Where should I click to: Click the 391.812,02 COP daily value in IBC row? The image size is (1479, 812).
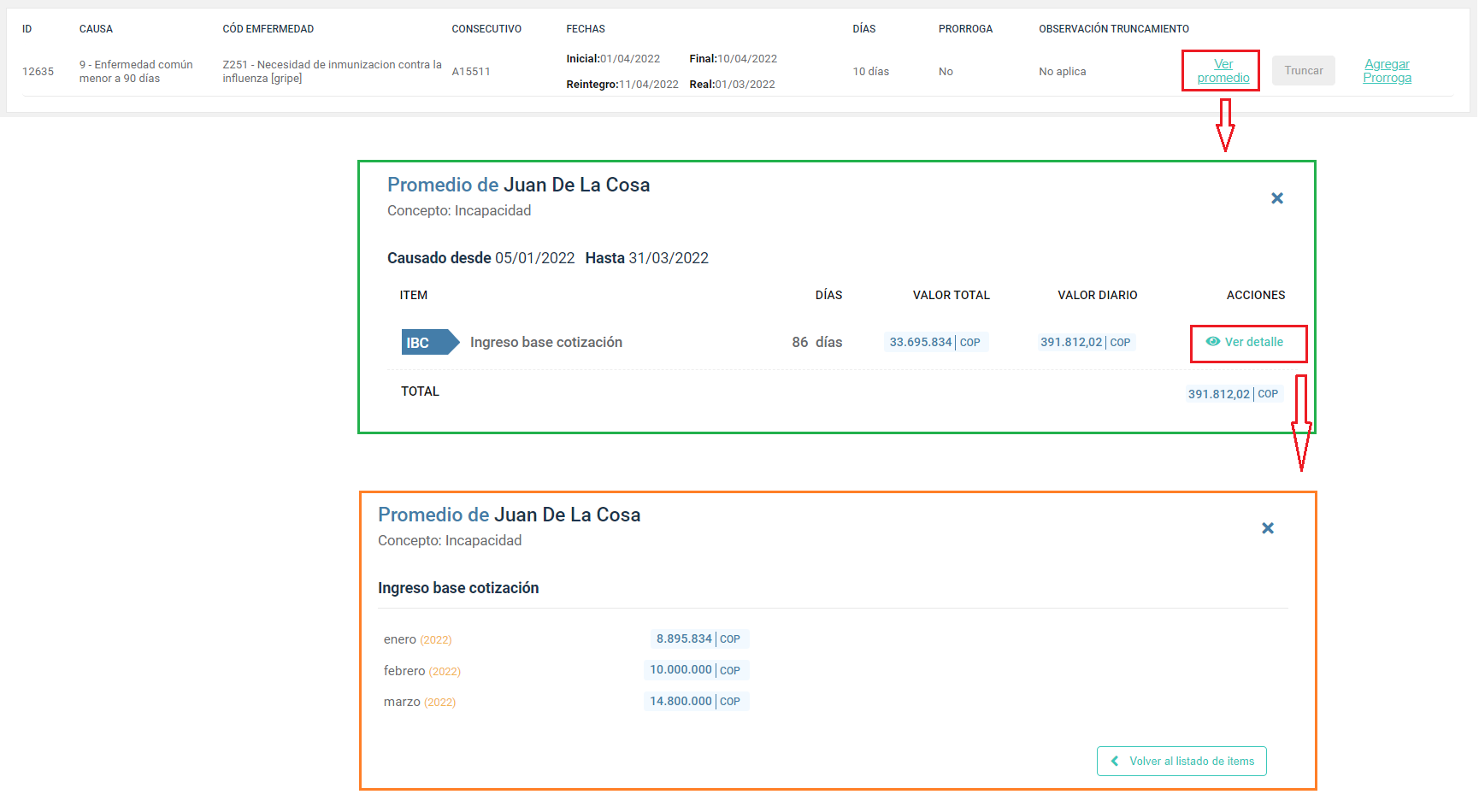point(1085,342)
